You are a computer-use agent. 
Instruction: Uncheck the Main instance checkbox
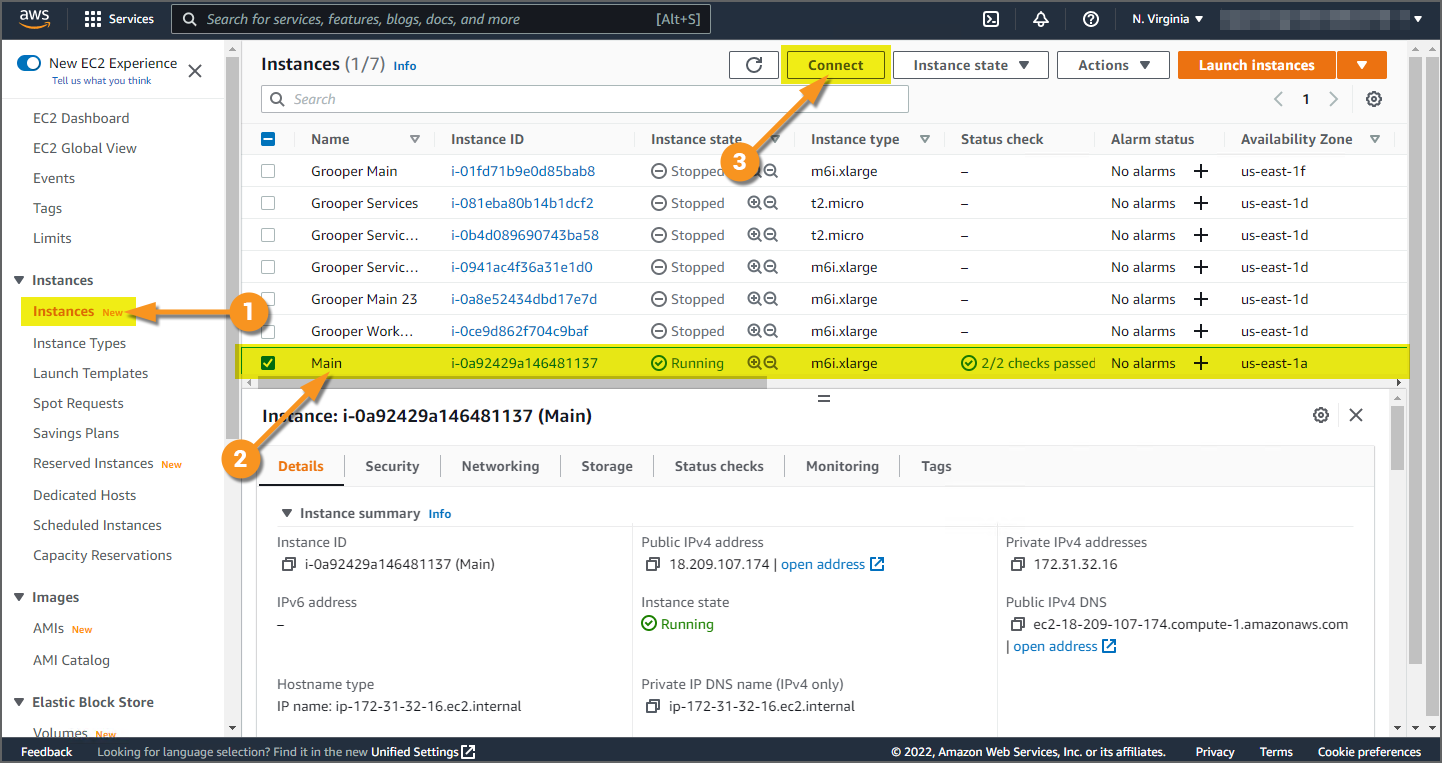coord(268,363)
